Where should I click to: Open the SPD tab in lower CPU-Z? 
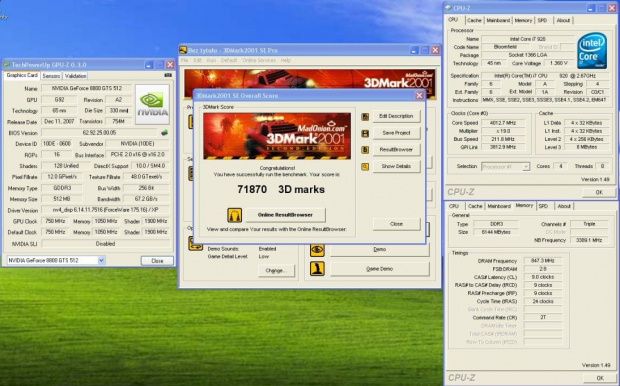tap(543, 206)
